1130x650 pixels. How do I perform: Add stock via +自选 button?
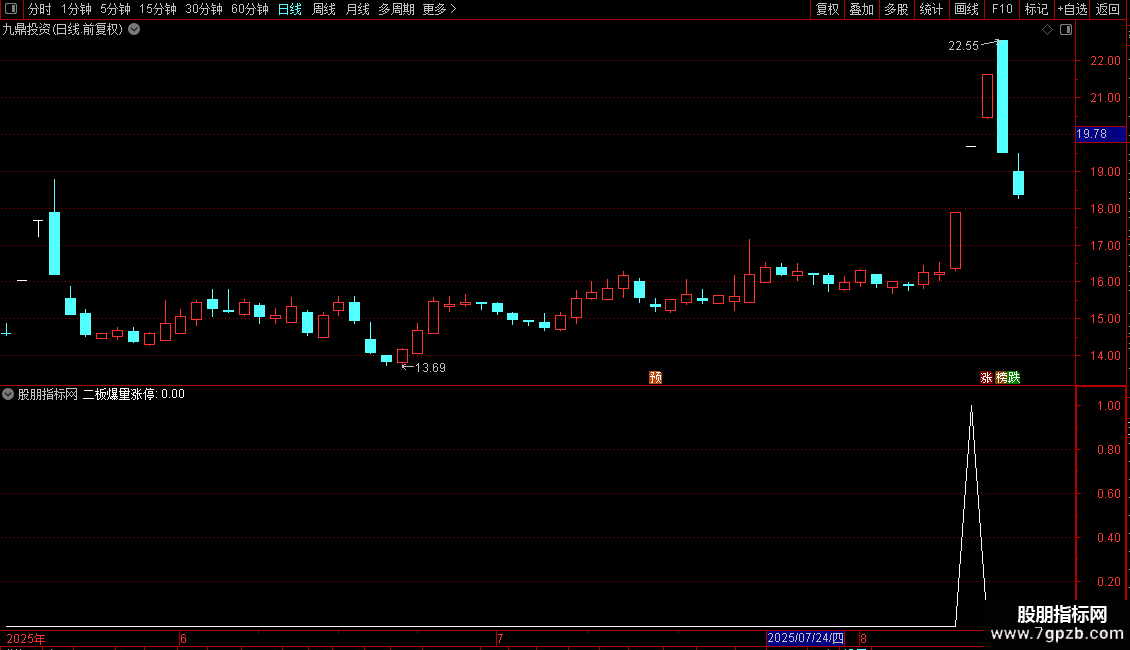(x=1072, y=9)
